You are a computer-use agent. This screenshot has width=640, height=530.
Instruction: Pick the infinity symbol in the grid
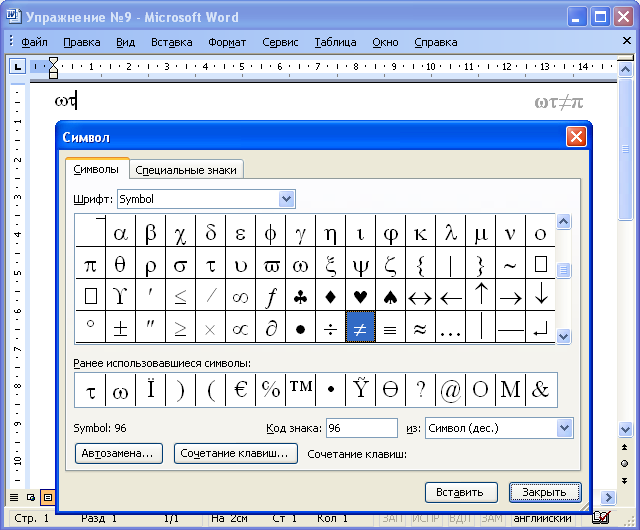coord(240,295)
